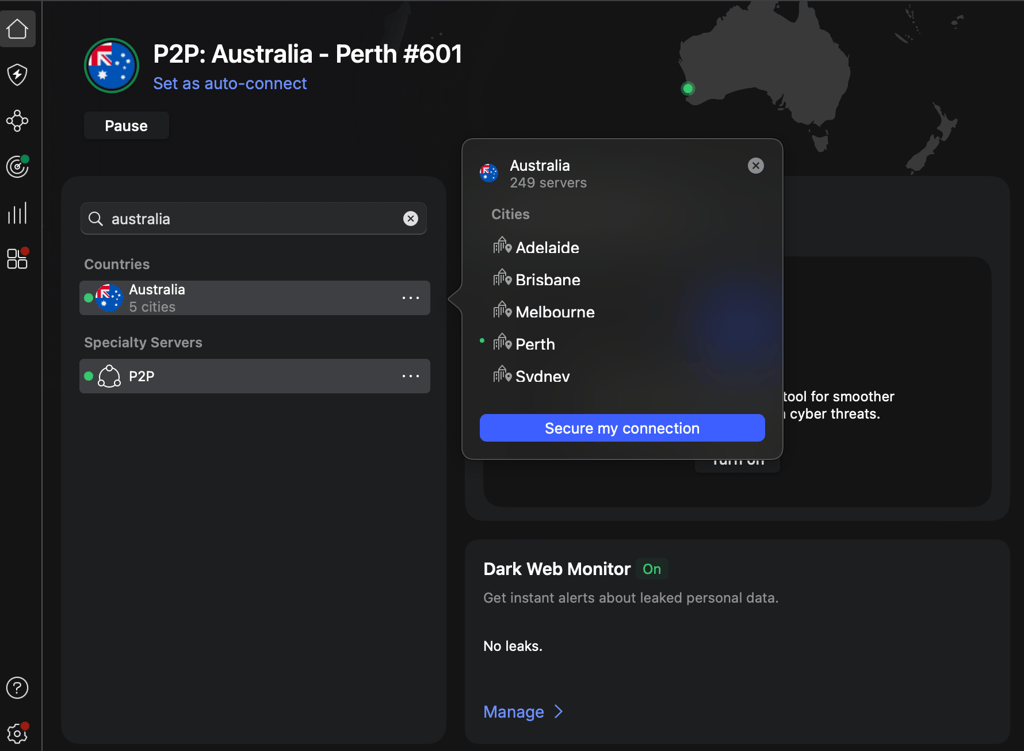
Task: Click the australia search input field
Action: coord(253,219)
